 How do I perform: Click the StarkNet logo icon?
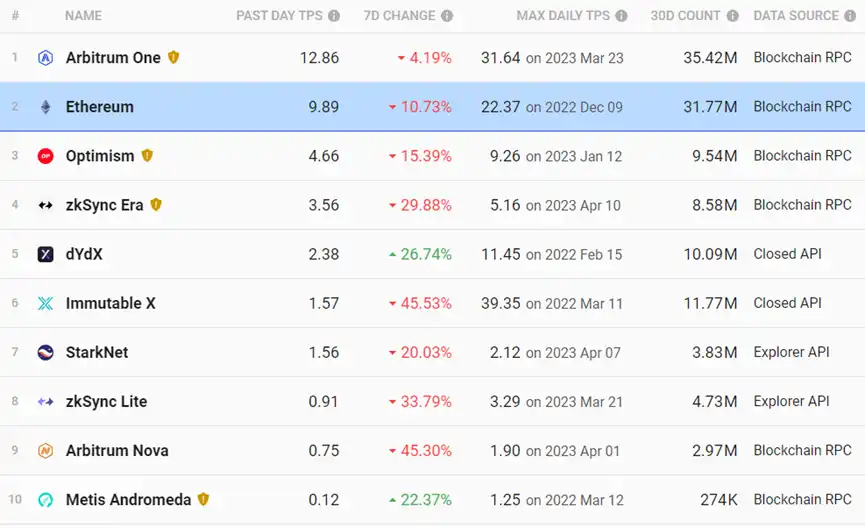[x=45, y=352]
